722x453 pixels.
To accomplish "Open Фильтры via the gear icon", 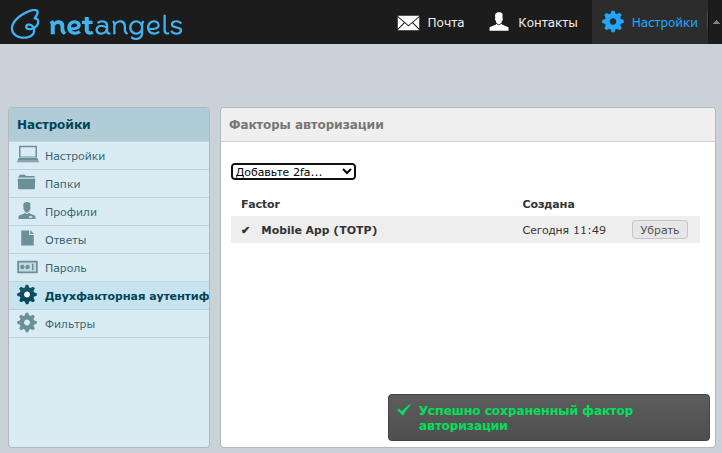I will coord(28,323).
